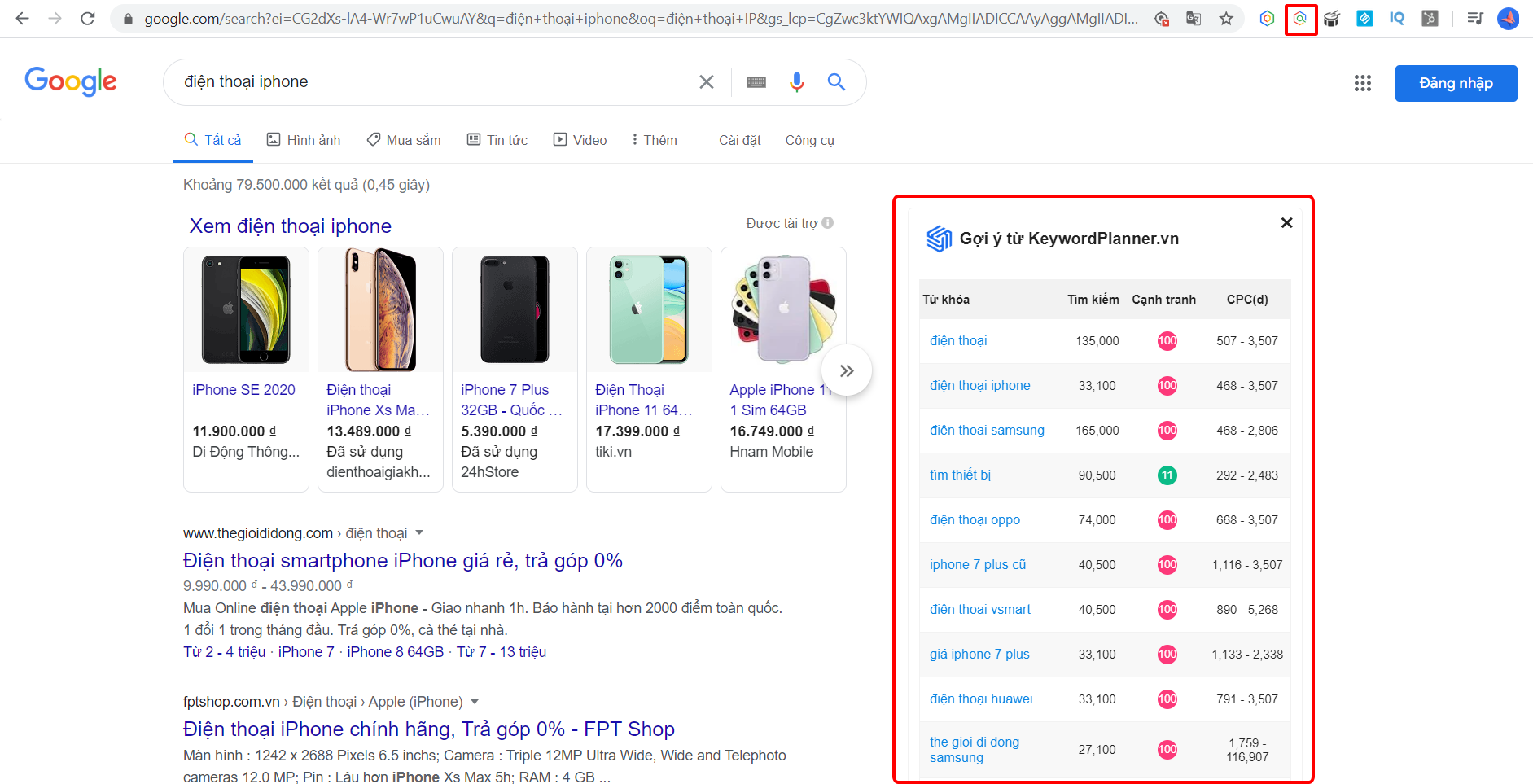Screen dimensions: 1533x784
Task: Click the green competition badge 11
Action: tap(1167, 475)
